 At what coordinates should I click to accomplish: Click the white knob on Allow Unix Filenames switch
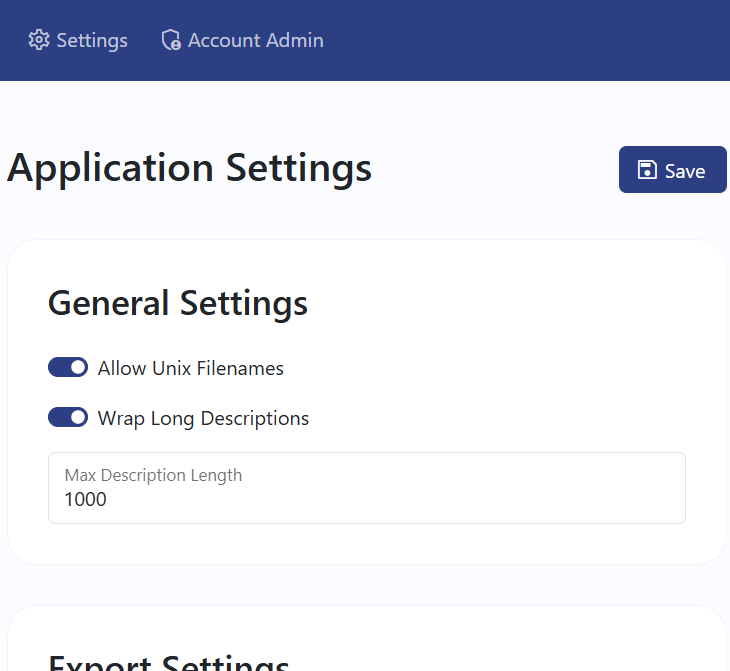coord(78,368)
